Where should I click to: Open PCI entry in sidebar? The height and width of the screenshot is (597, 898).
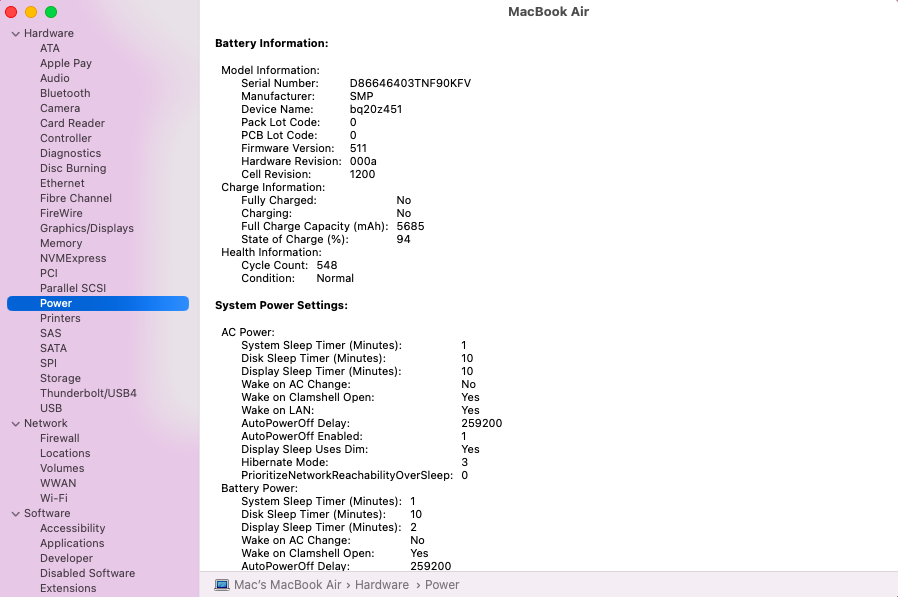point(49,273)
